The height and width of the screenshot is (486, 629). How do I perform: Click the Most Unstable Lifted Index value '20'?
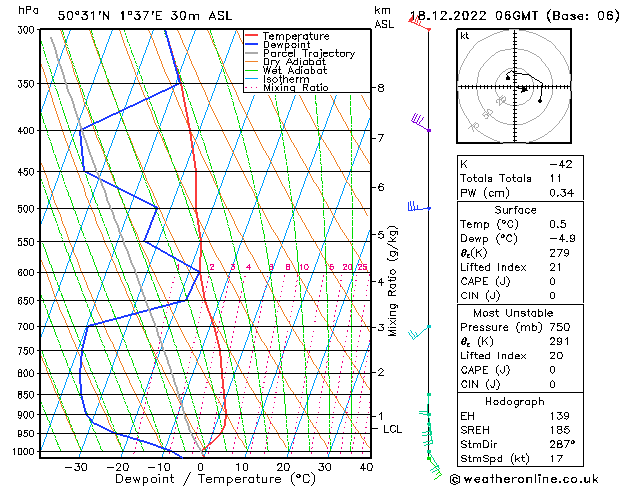[556, 356]
